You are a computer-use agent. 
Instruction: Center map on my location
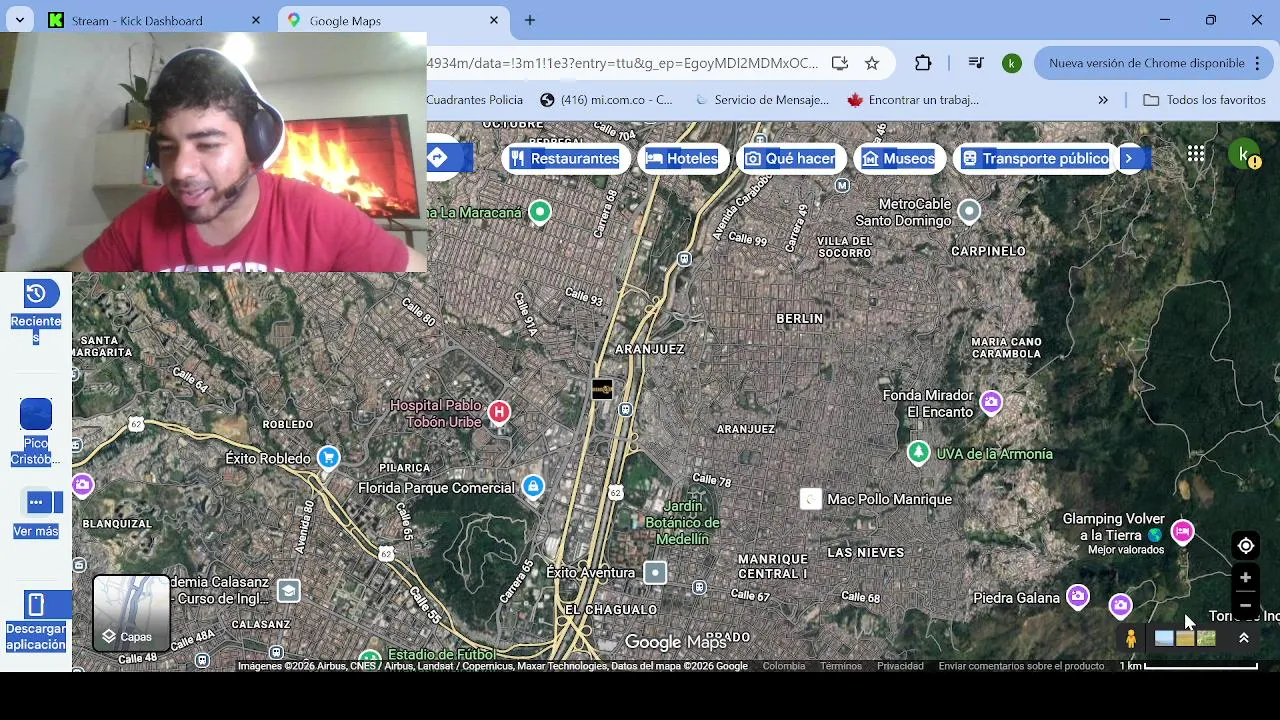click(1245, 546)
